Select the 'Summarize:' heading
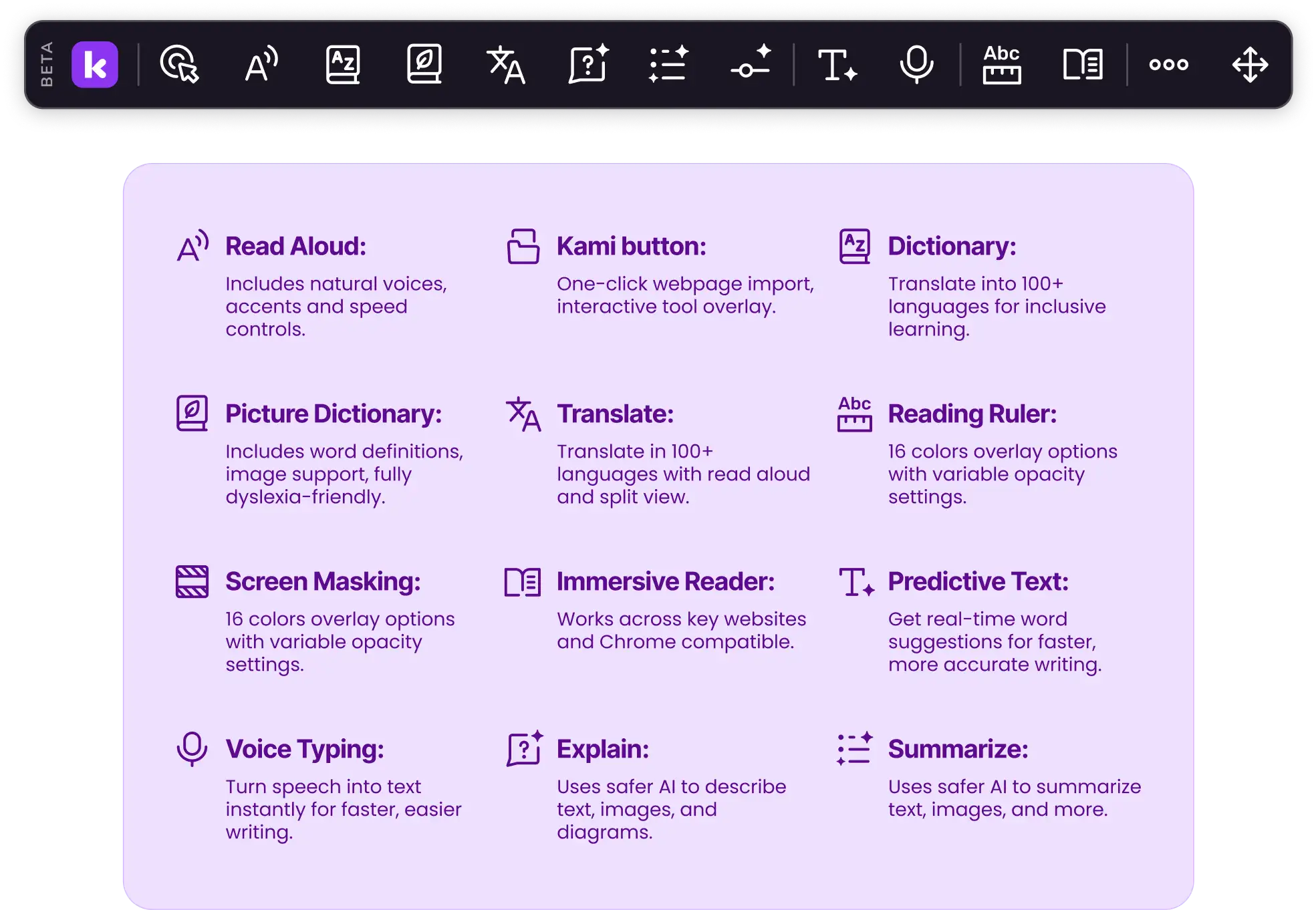Viewport: 1316px width, 910px height. pos(957,749)
